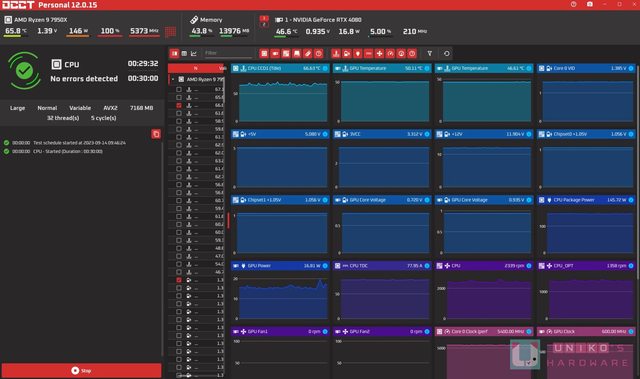
Task: Collapse the AMD Ryzen 9 tree node
Action: [173, 79]
